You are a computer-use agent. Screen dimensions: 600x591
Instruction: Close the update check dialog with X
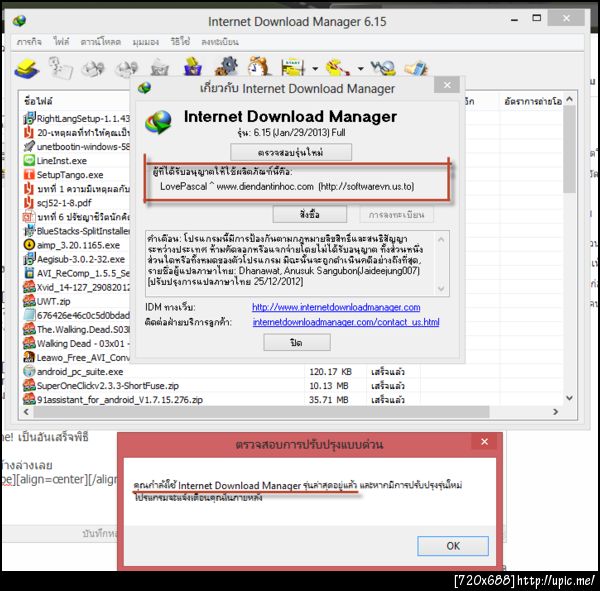[484, 442]
